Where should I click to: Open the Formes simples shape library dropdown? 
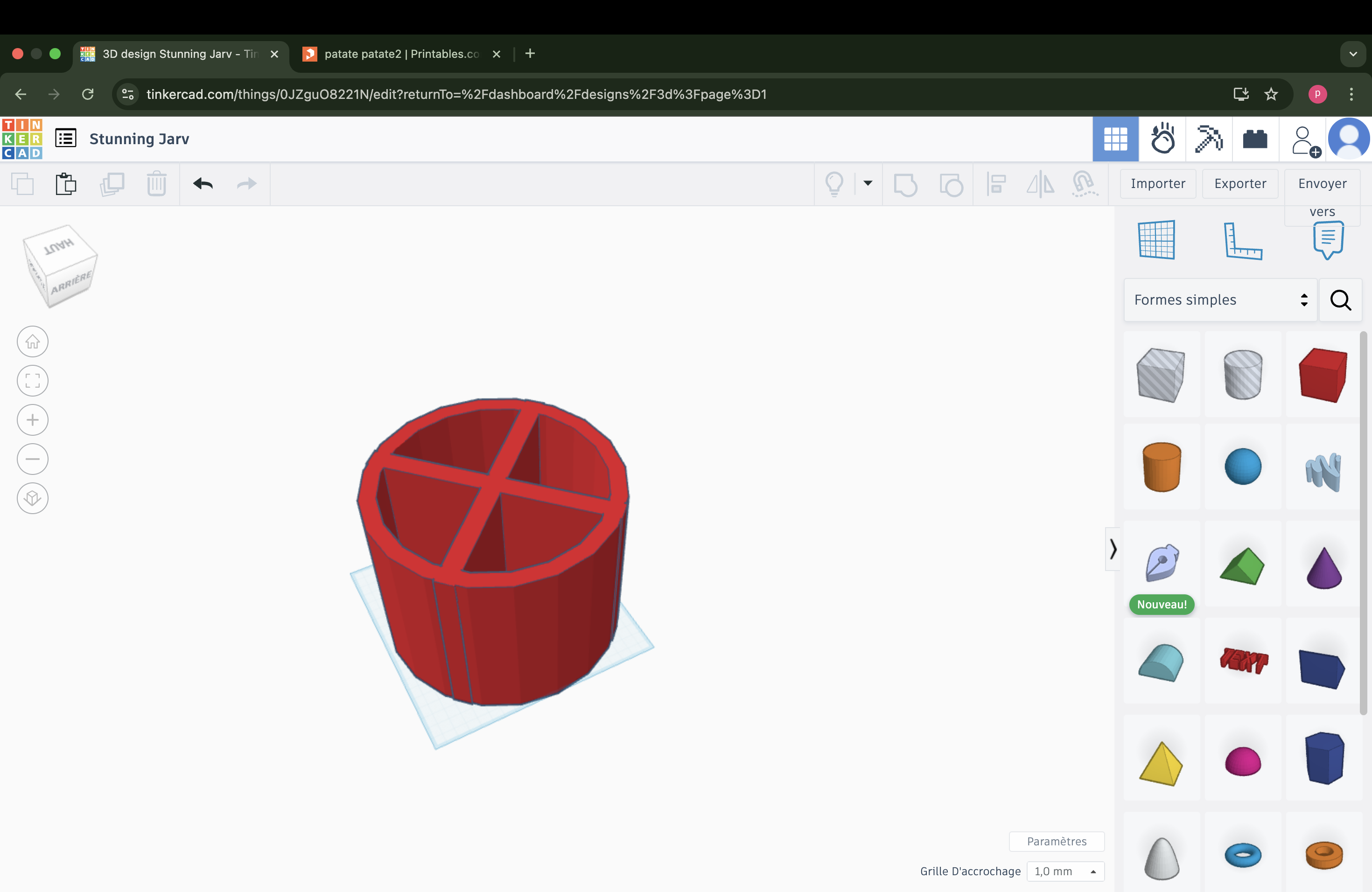1220,300
